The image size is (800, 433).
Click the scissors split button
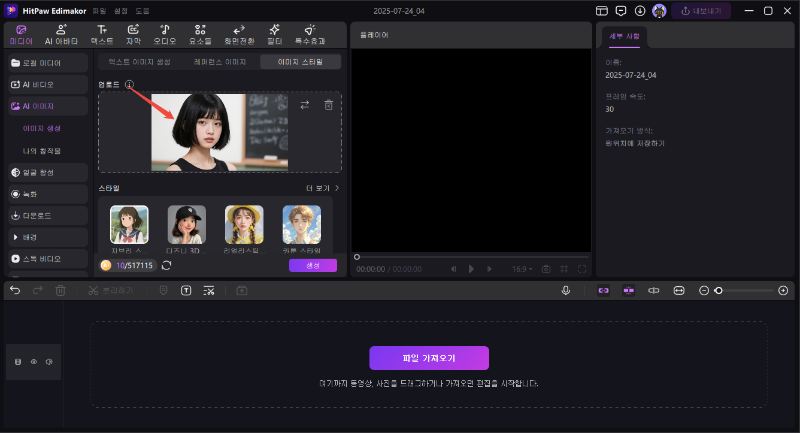(x=110, y=290)
